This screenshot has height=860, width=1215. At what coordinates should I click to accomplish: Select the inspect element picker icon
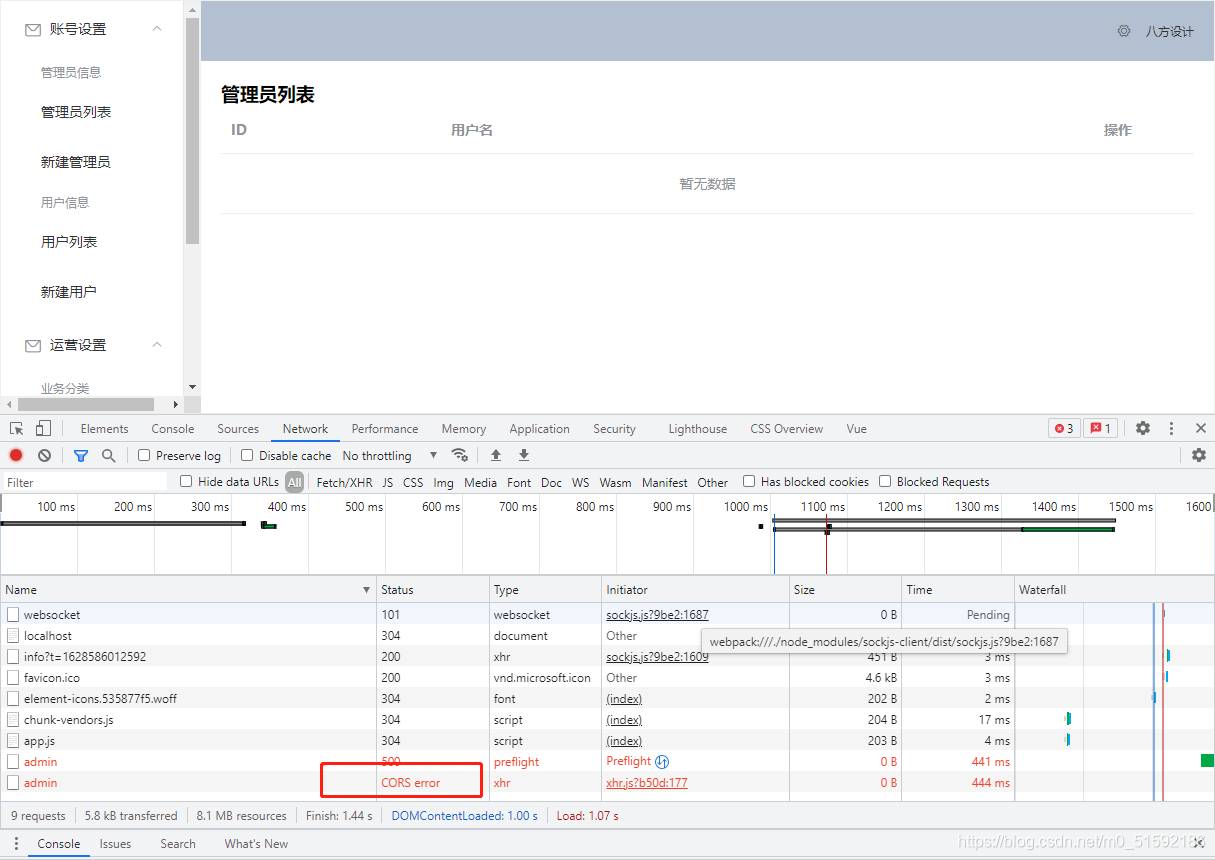pyautogui.click(x=17, y=428)
